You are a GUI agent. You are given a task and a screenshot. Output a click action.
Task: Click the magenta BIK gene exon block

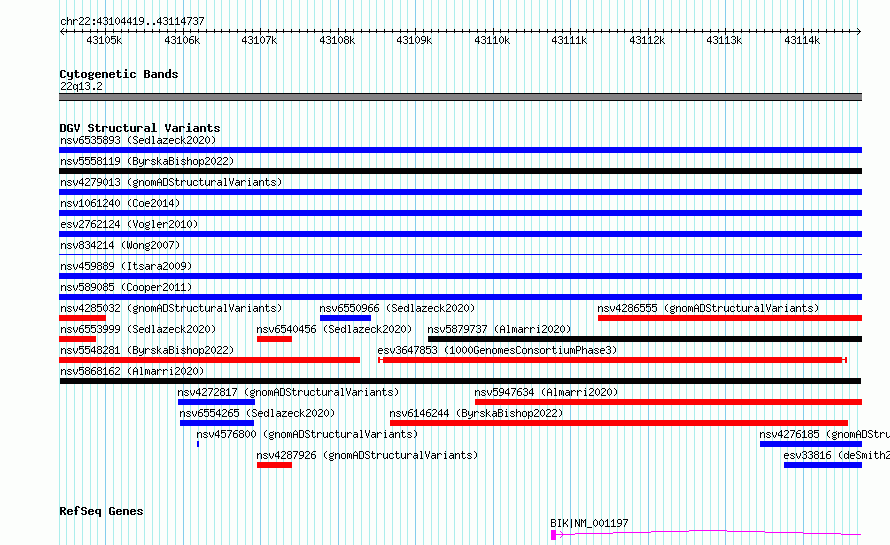[x=553, y=535]
